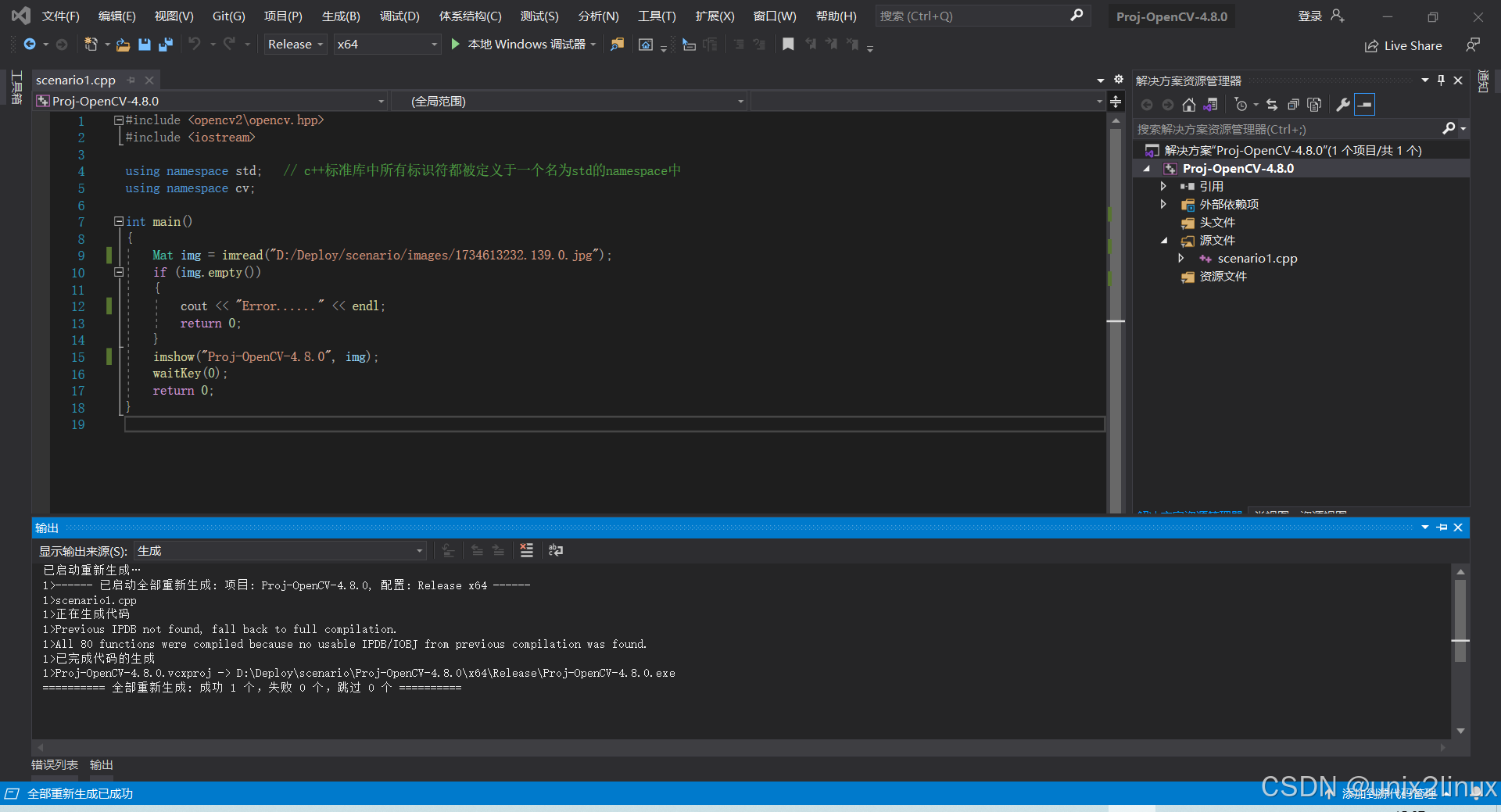
Task: Select the scenario1.cpp editor tab
Action: 76,80
